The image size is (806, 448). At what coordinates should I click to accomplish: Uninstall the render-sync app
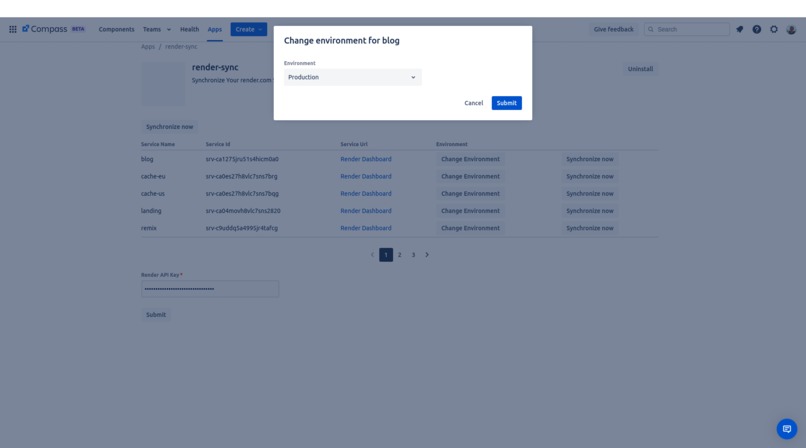[x=640, y=69]
